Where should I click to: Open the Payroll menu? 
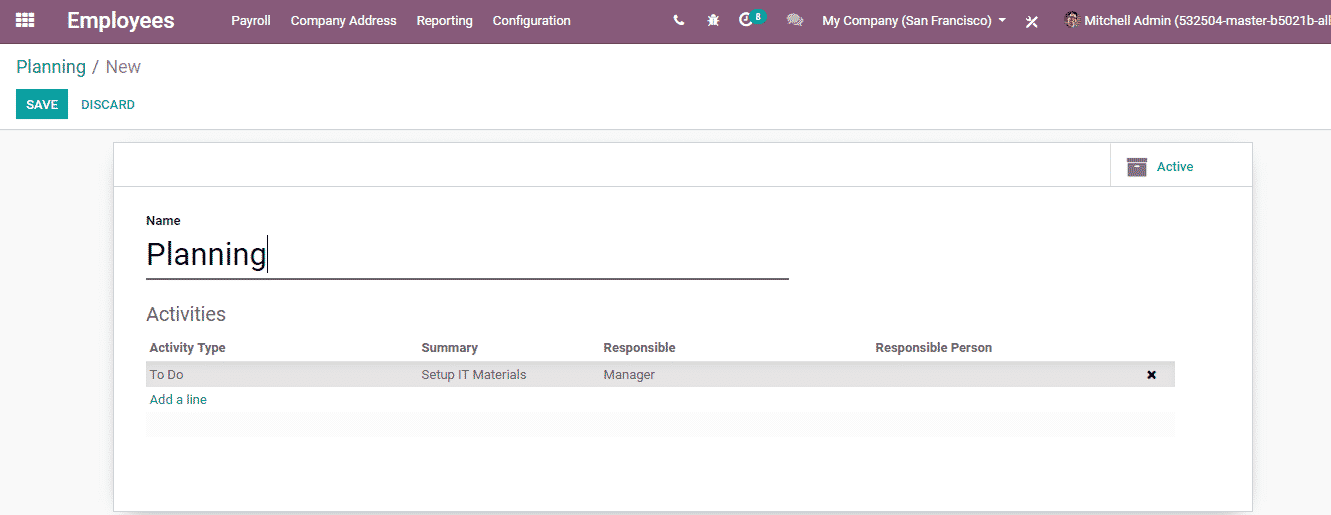251,20
